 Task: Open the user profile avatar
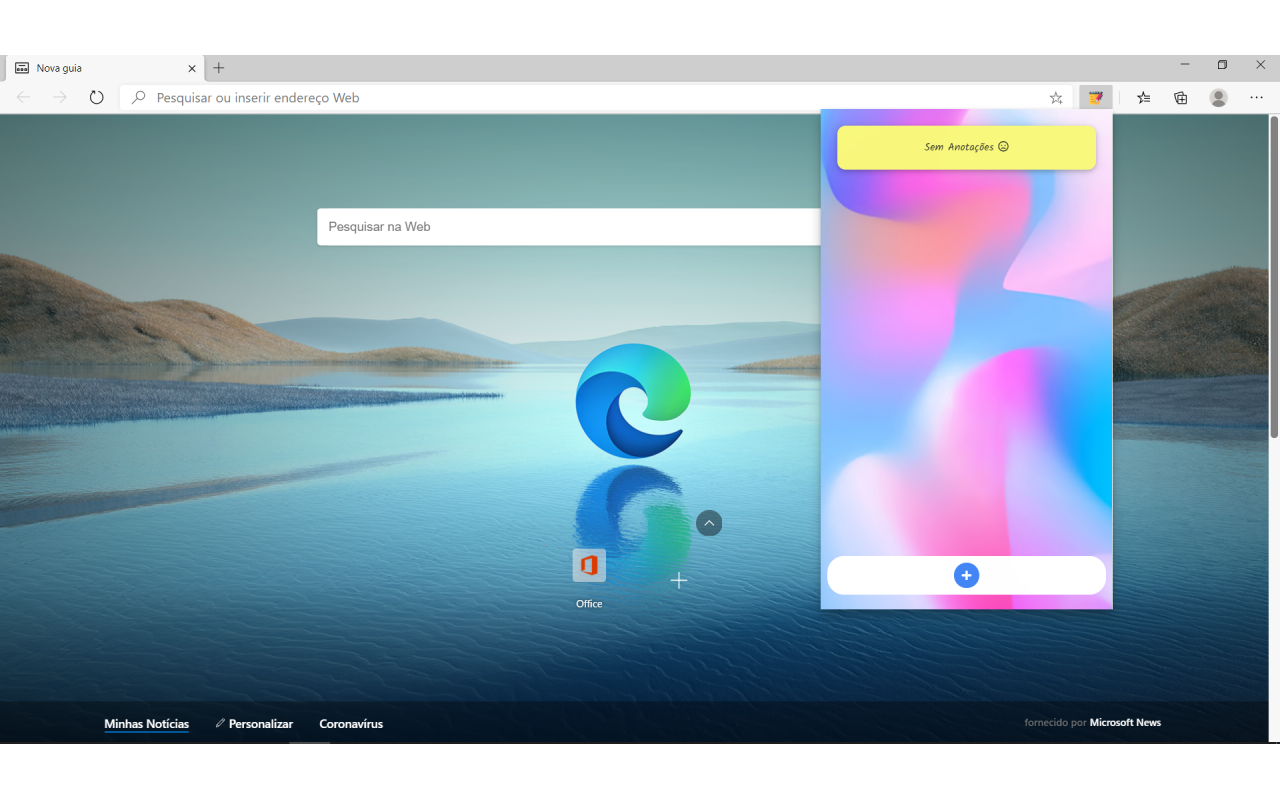pos(1218,97)
